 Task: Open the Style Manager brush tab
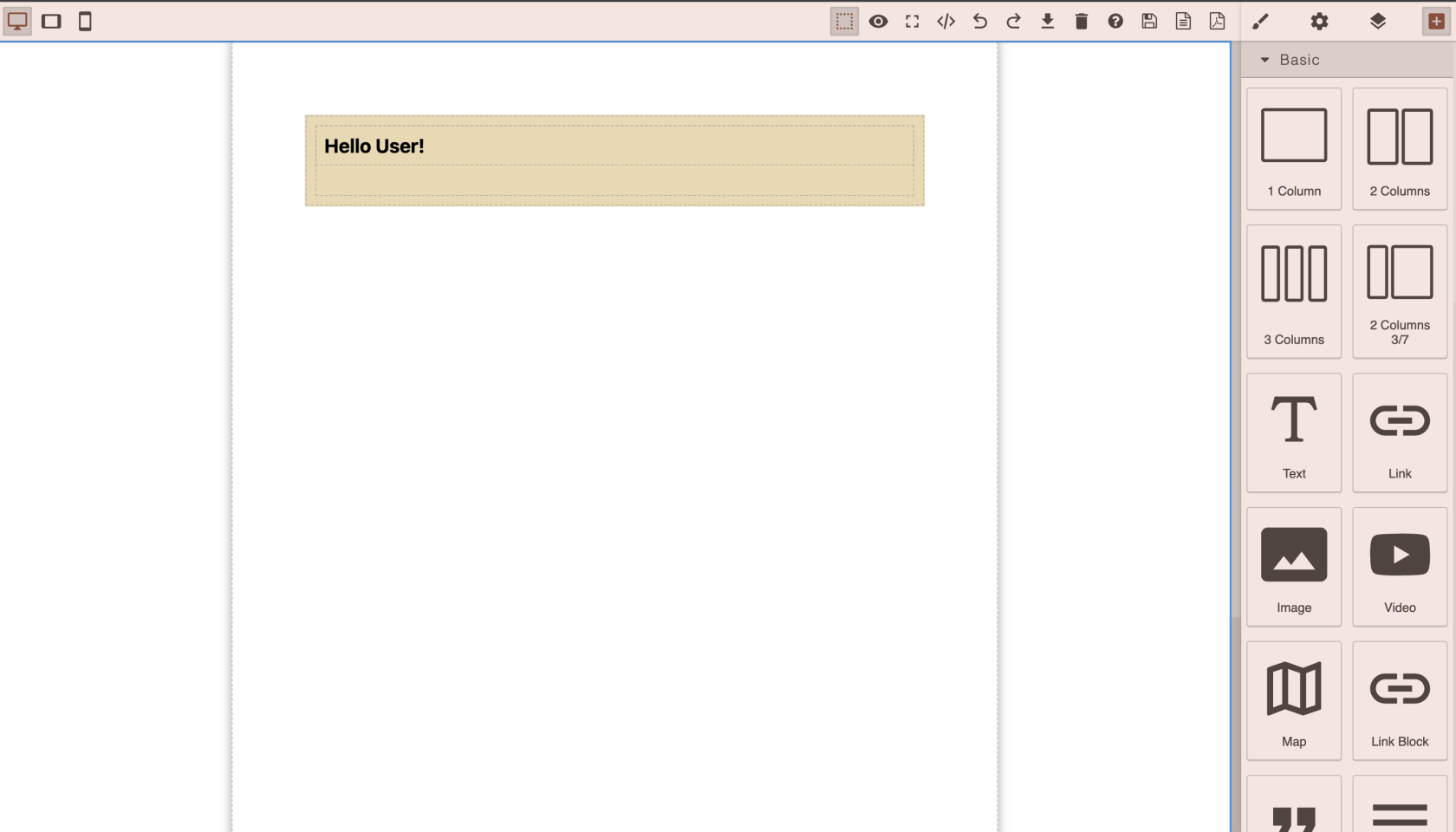[1260, 21]
